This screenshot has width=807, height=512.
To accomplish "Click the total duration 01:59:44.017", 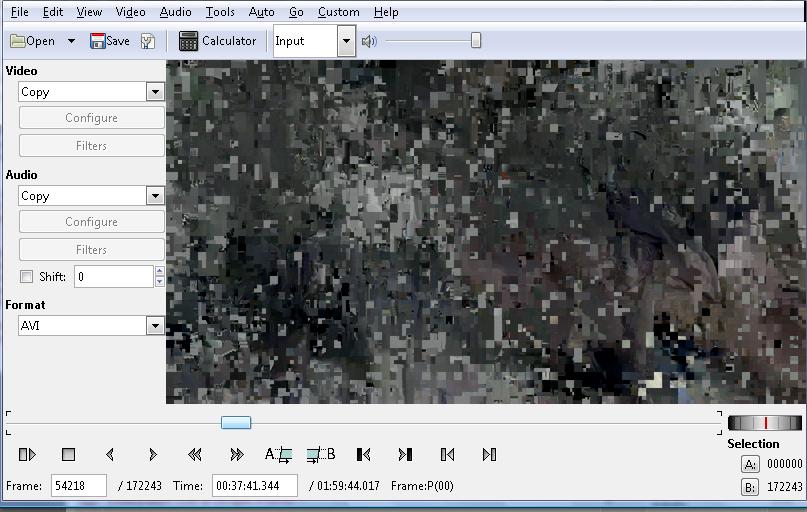I will 348,486.
